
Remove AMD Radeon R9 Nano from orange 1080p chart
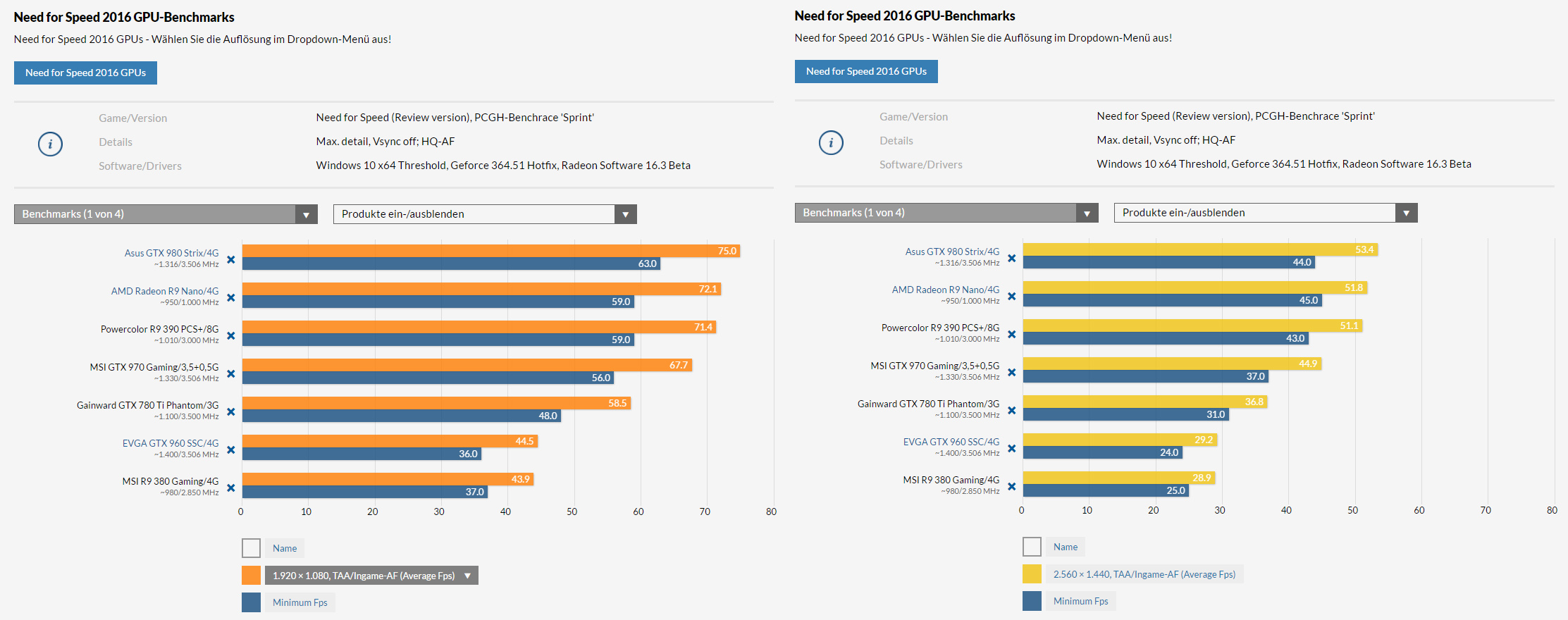(x=230, y=297)
